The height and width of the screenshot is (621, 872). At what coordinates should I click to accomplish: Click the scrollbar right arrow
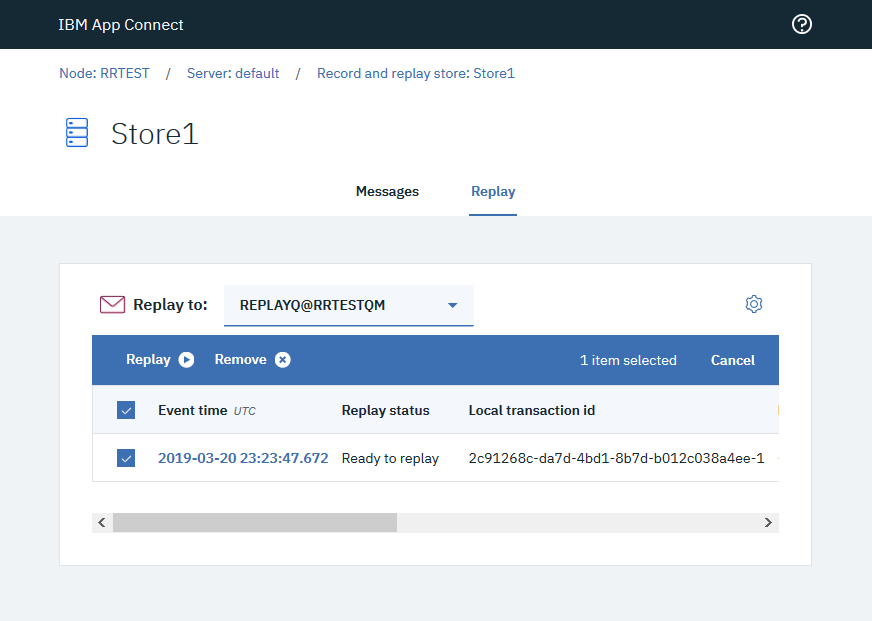[x=768, y=523]
